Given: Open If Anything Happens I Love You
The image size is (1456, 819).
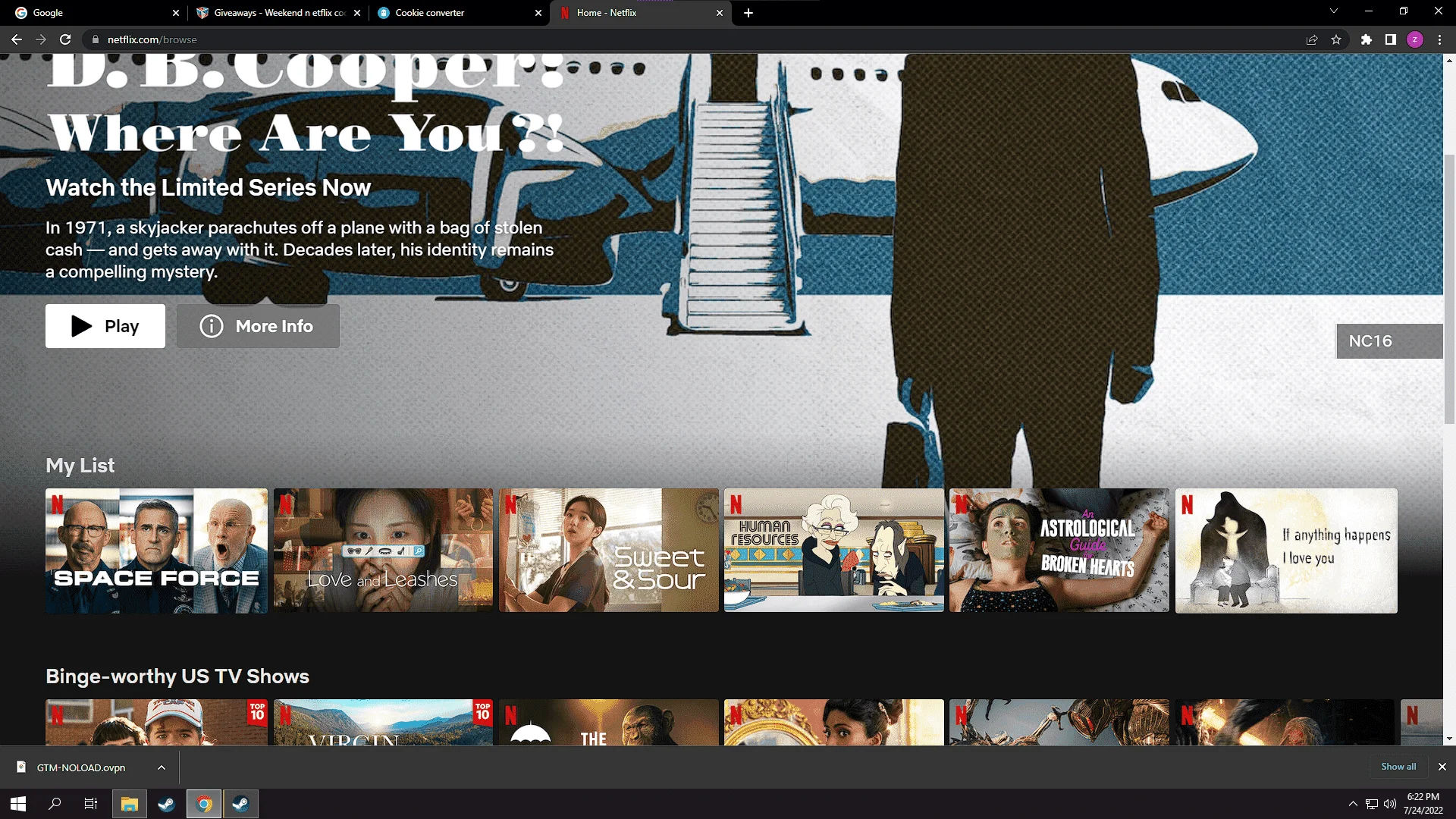Looking at the screenshot, I should click(1286, 551).
